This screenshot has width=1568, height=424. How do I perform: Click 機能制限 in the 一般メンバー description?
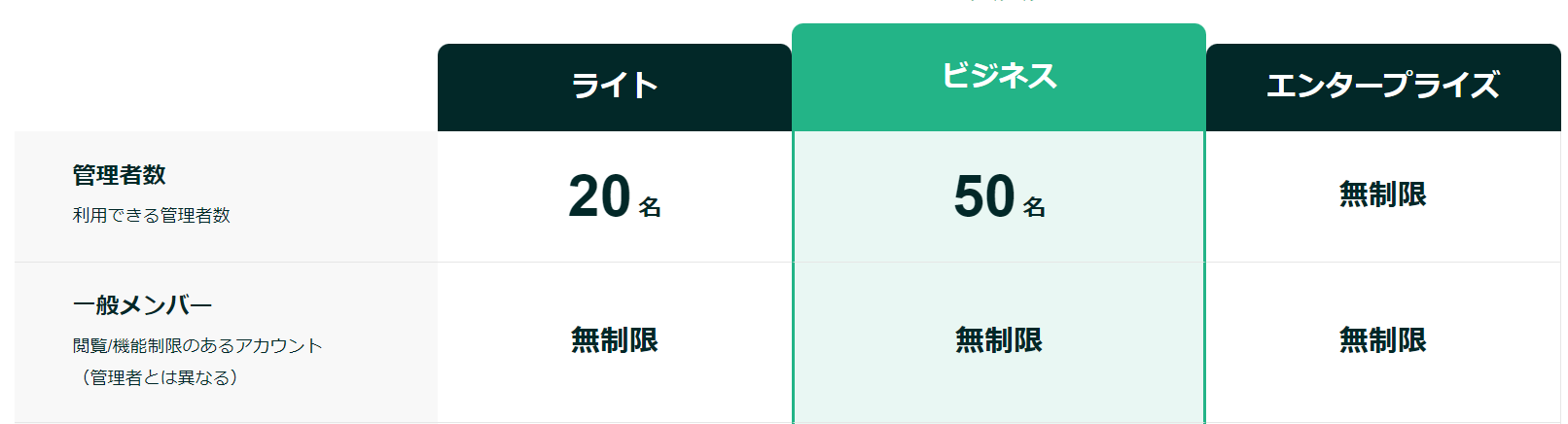[x=147, y=346]
